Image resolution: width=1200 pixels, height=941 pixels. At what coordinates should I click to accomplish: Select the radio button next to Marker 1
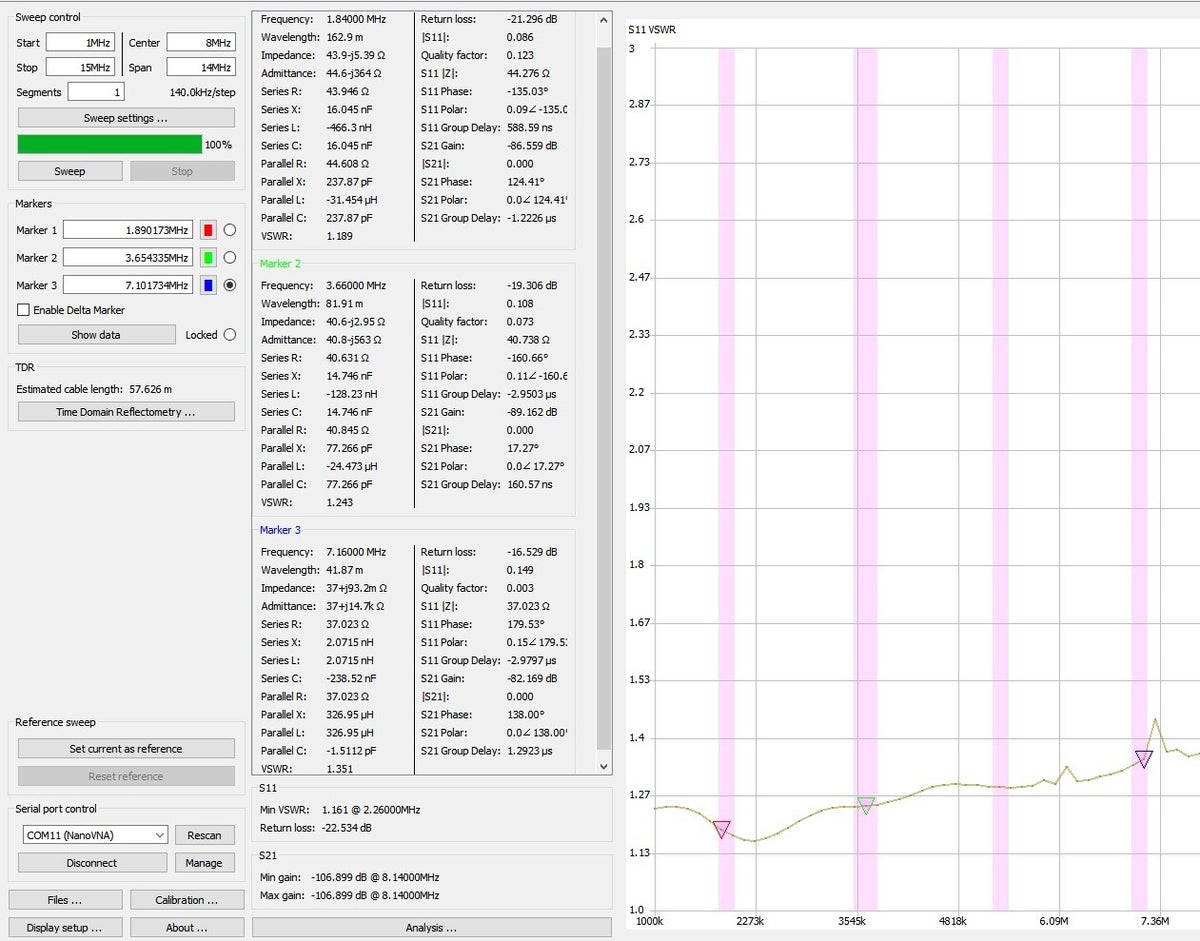tap(230, 230)
